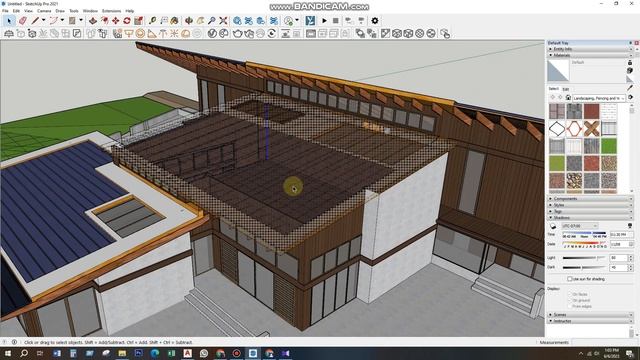This screenshot has height=360, width=640.
Task: Go to In Model materials home icon
Action: (568, 98)
